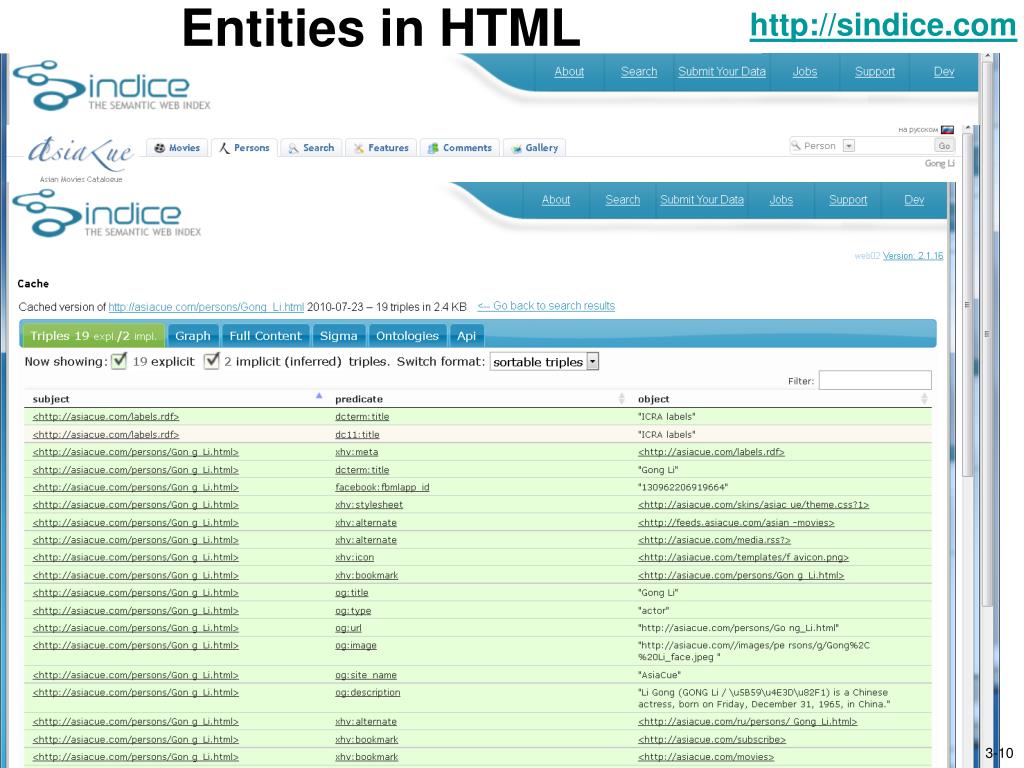The width and height of the screenshot is (1024, 768).
Task: Select the "AsiaCue" object value
Action: (660, 675)
